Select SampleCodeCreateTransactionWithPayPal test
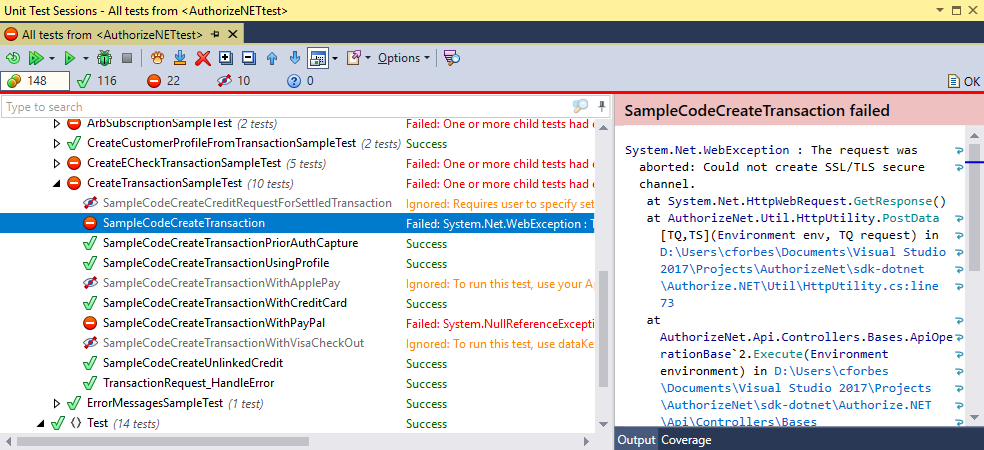Image resolution: width=984 pixels, height=450 pixels. [x=213, y=323]
